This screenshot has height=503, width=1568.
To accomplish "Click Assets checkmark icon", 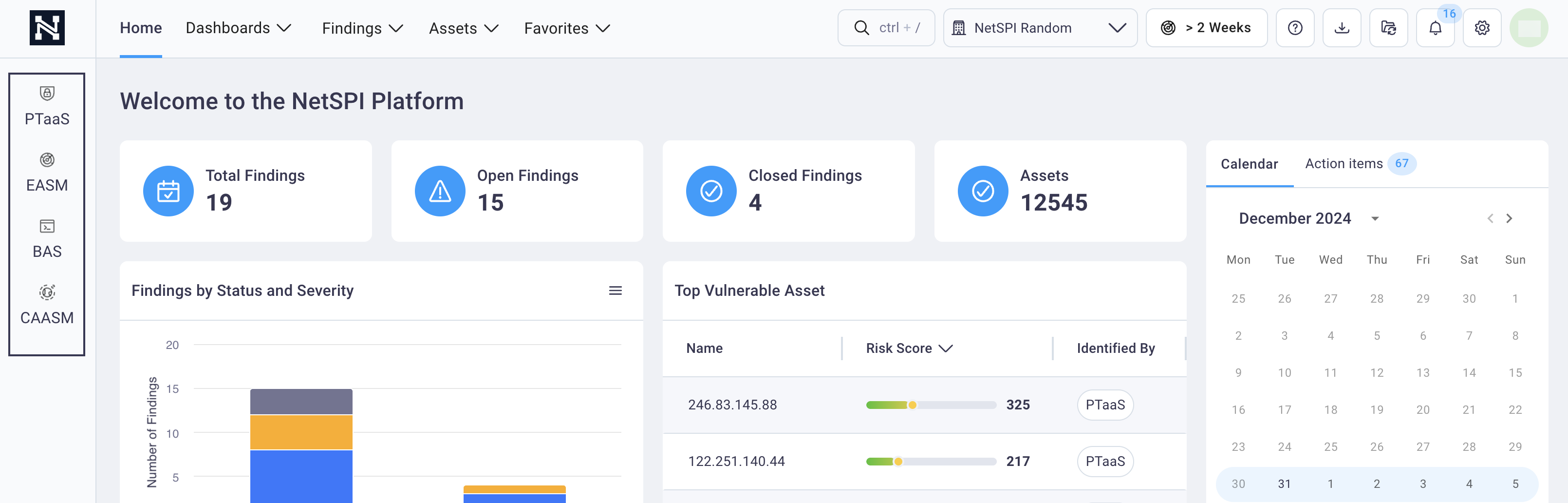I will click(x=983, y=191).
